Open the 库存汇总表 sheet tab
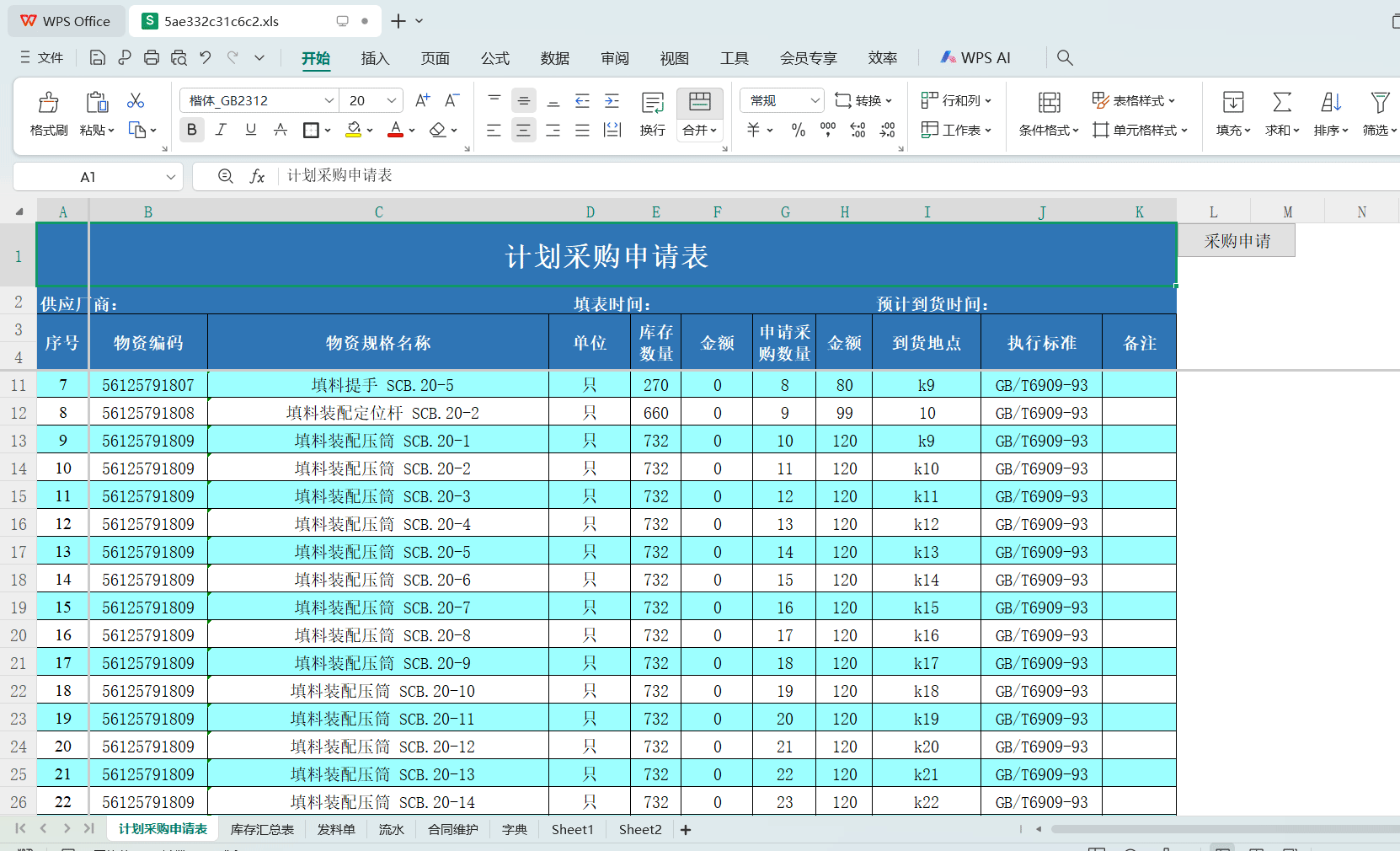 (x=262, y=829)
